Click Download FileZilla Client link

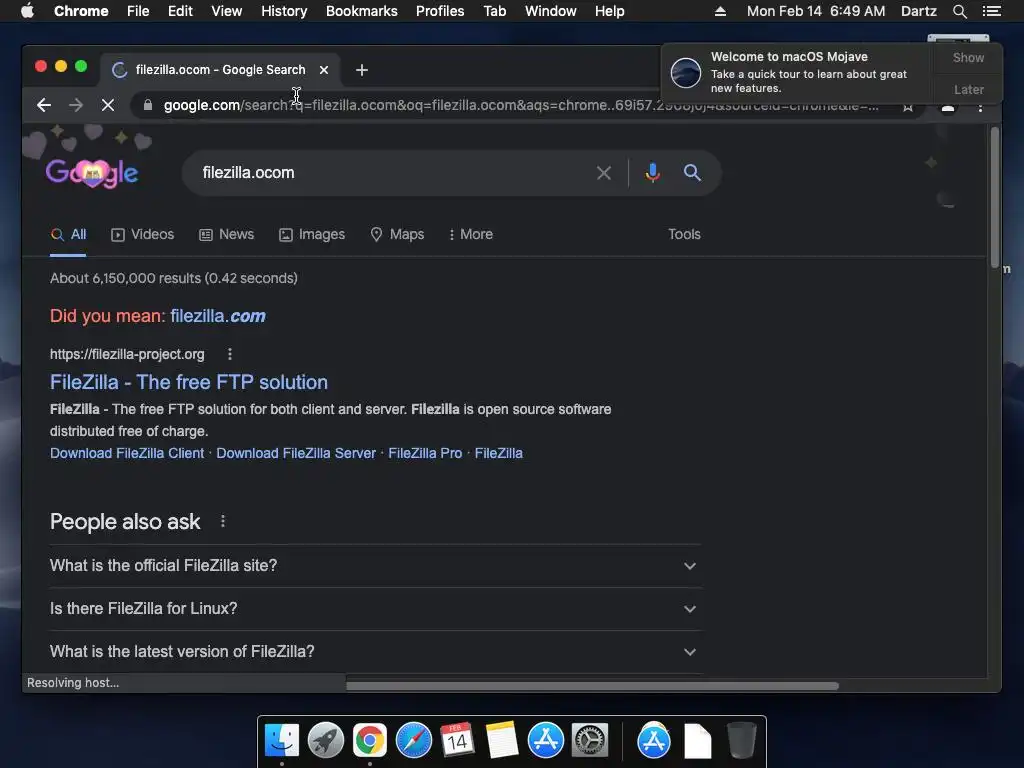[x=127, y=453]
